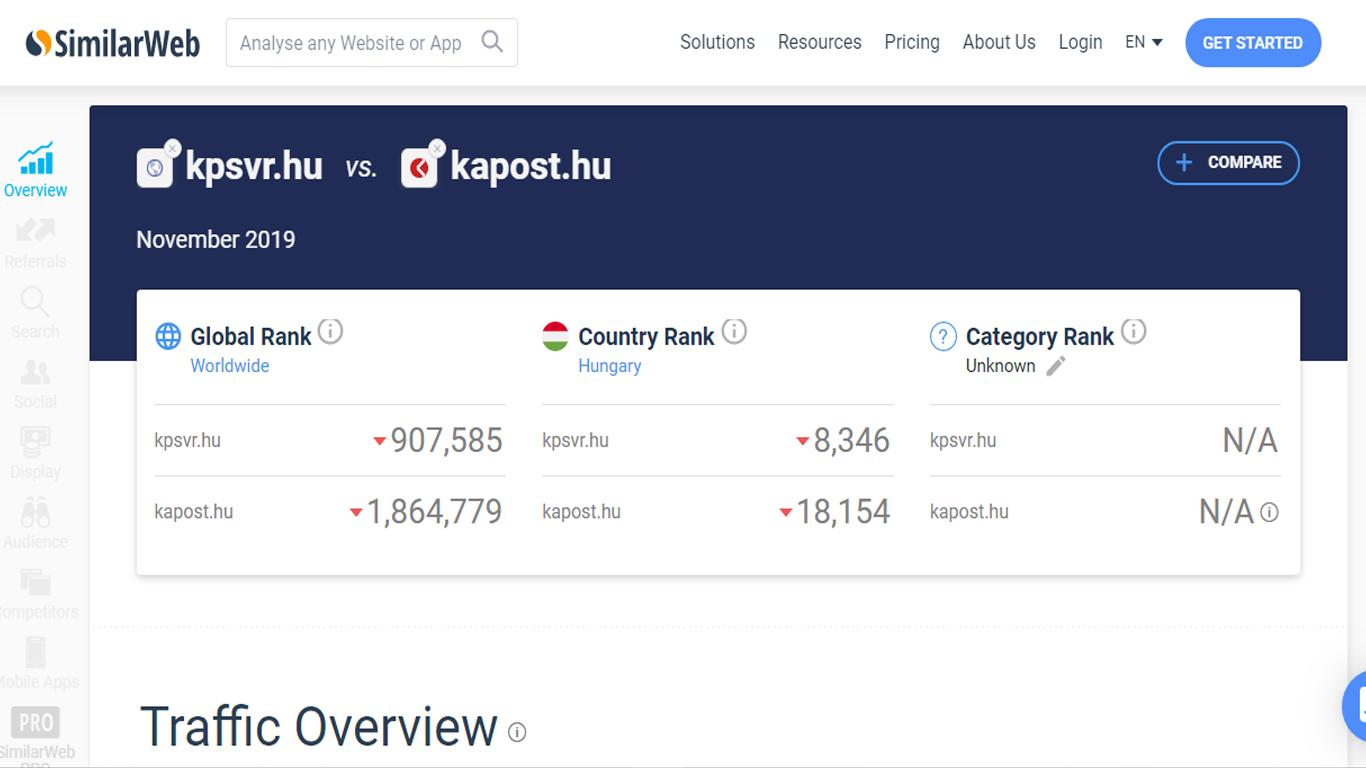The height and width of the screenshot is (768, 1366).
Task: Open the About Us page
Action: point(999,42)
